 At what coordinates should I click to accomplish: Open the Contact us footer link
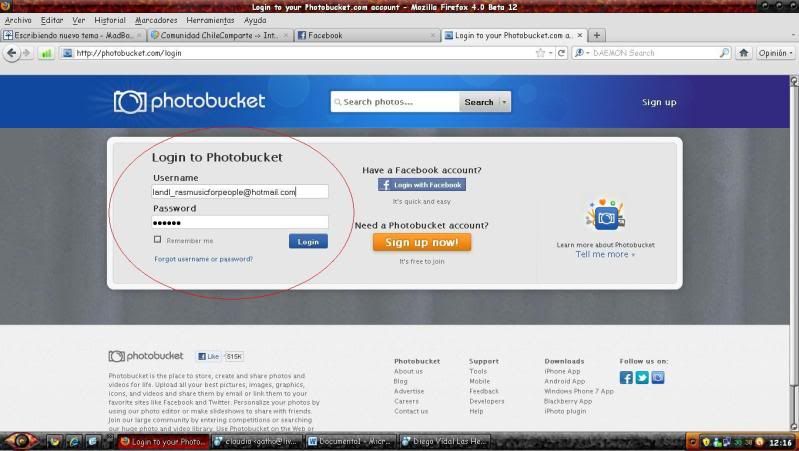point(411,411)
